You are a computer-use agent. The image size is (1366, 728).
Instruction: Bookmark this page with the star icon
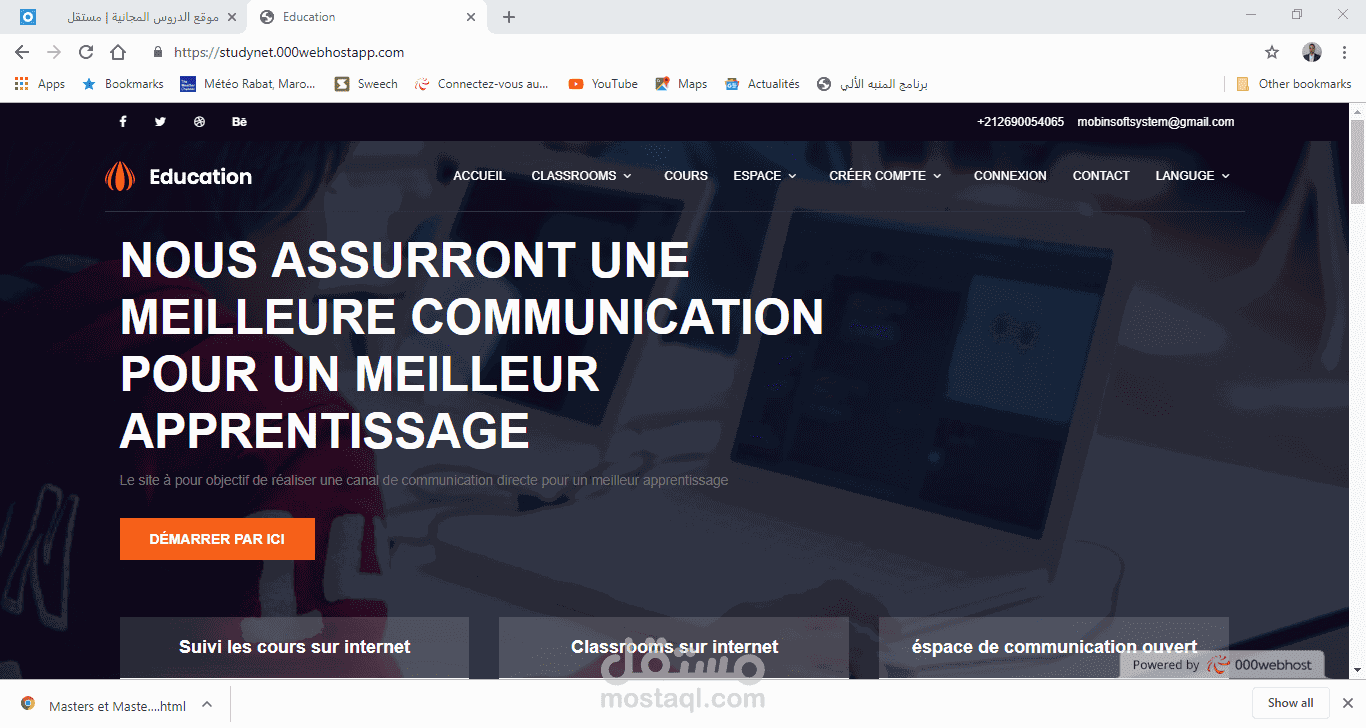pyautogui.click(x=1272, y=52)
